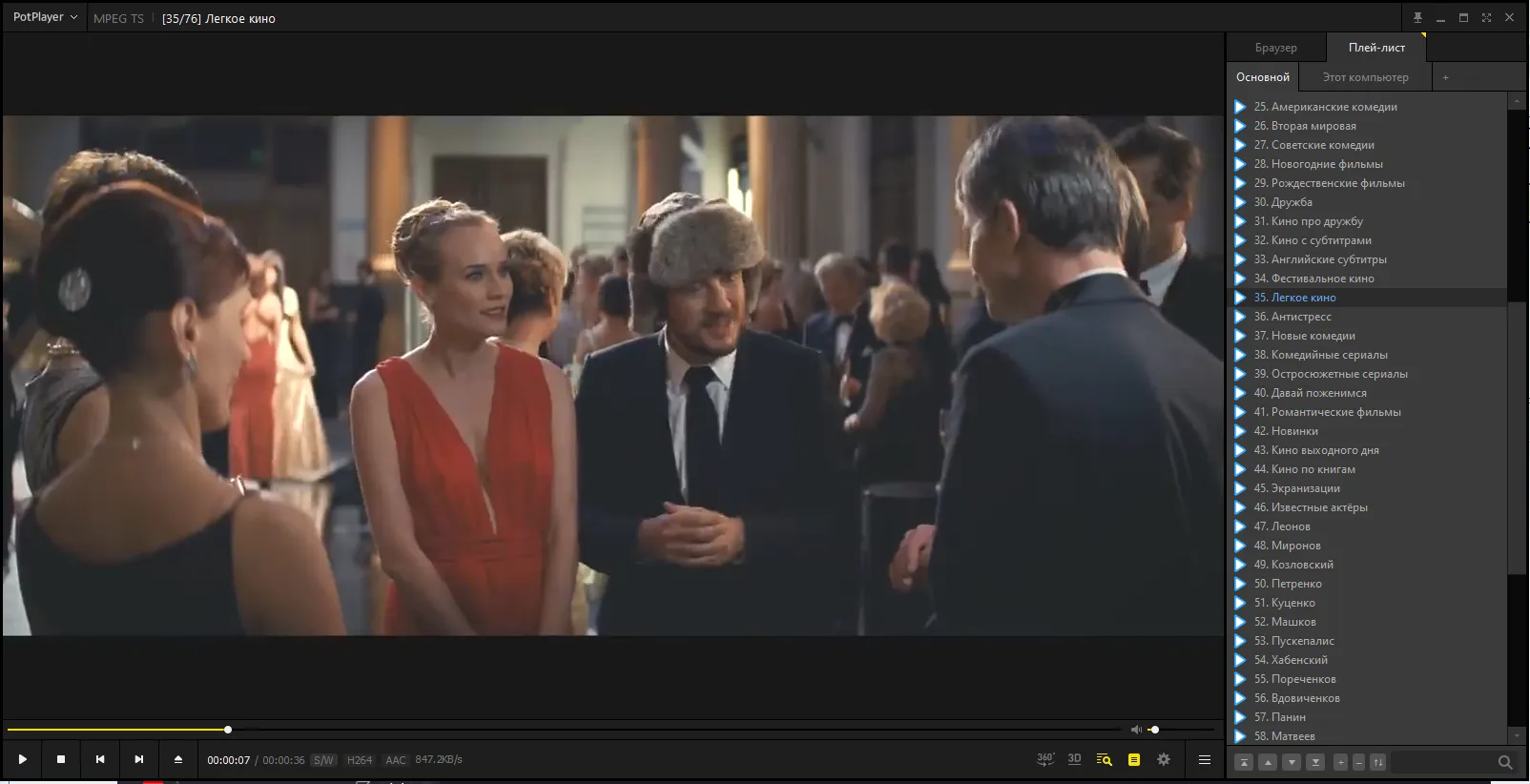Select playlist item 45. Экранизации
This screenshot has height=784, width=1530.
point(1368,488)
